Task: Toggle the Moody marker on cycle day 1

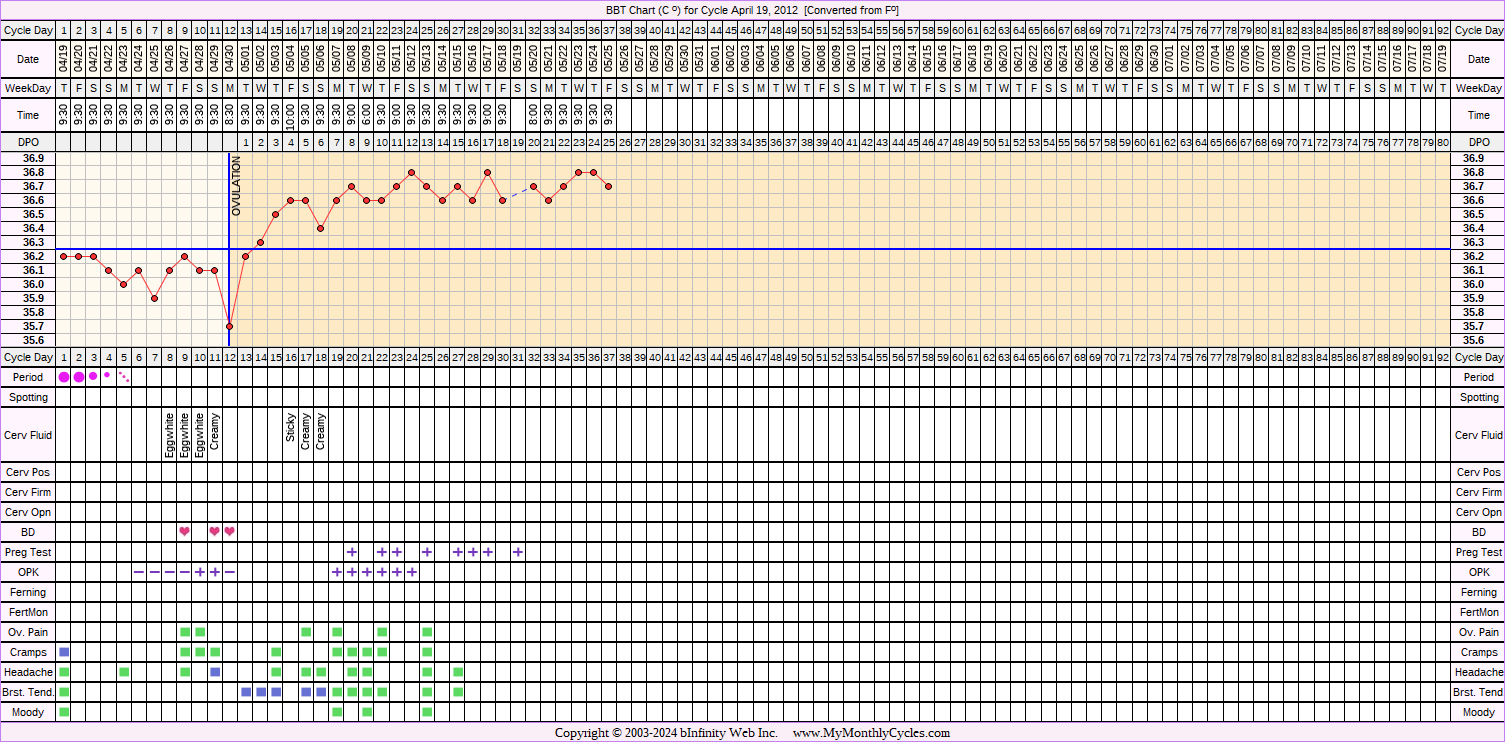Action: 64,712
